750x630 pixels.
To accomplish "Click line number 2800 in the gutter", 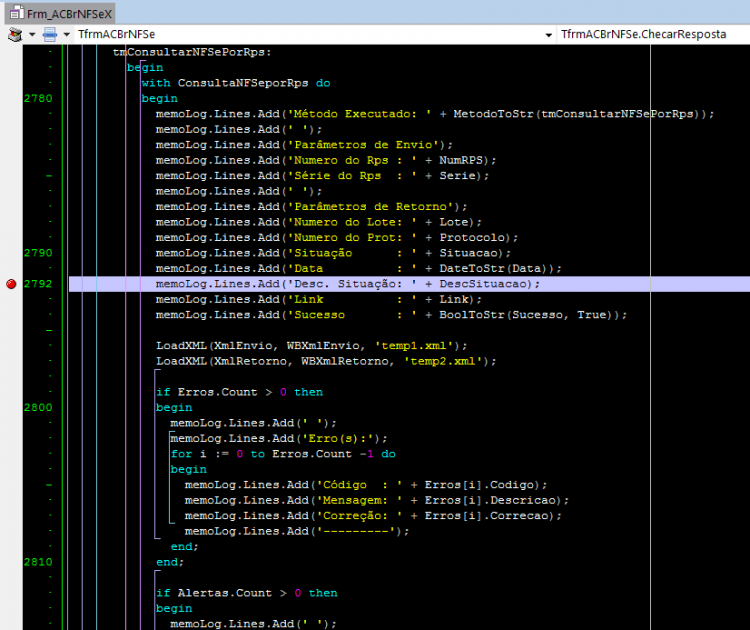I will click(x=38, y=408).
